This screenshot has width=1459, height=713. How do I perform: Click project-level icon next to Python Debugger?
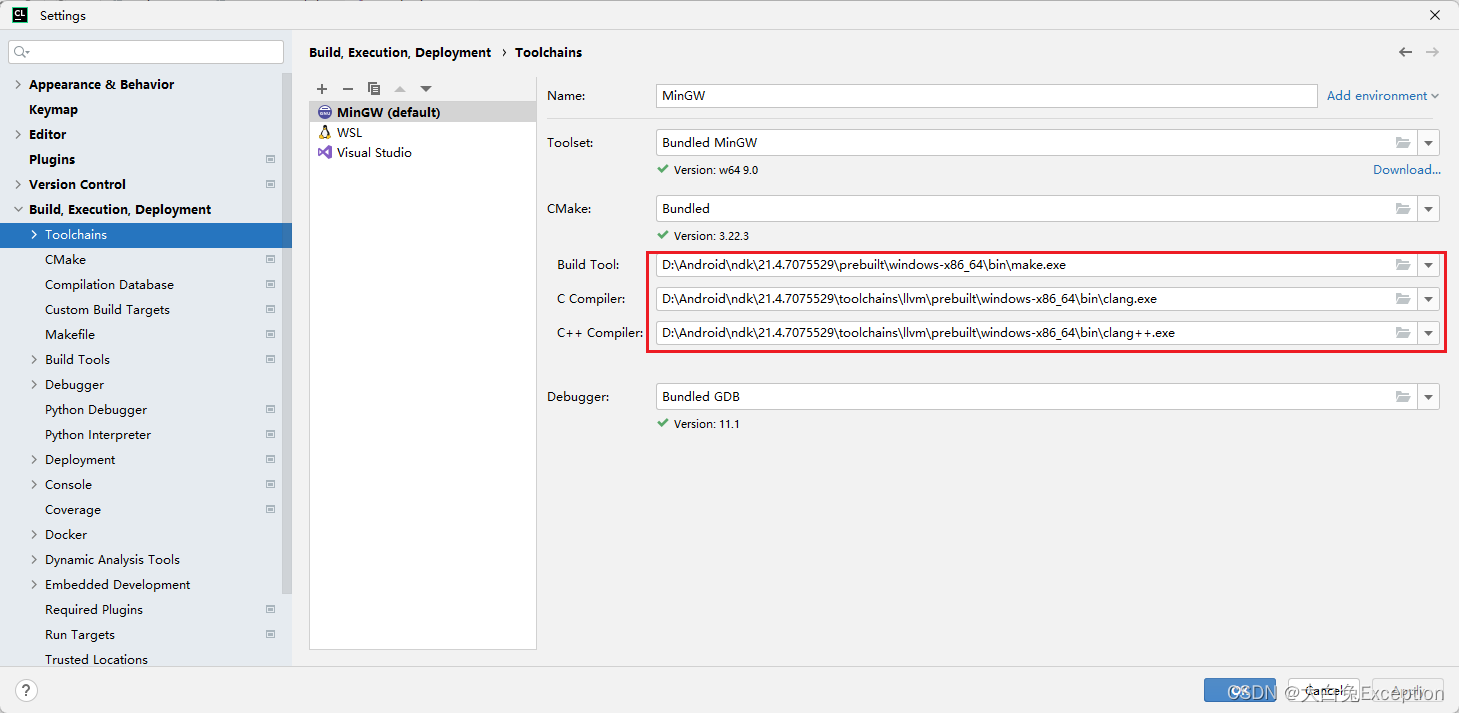tap(270, 409)
